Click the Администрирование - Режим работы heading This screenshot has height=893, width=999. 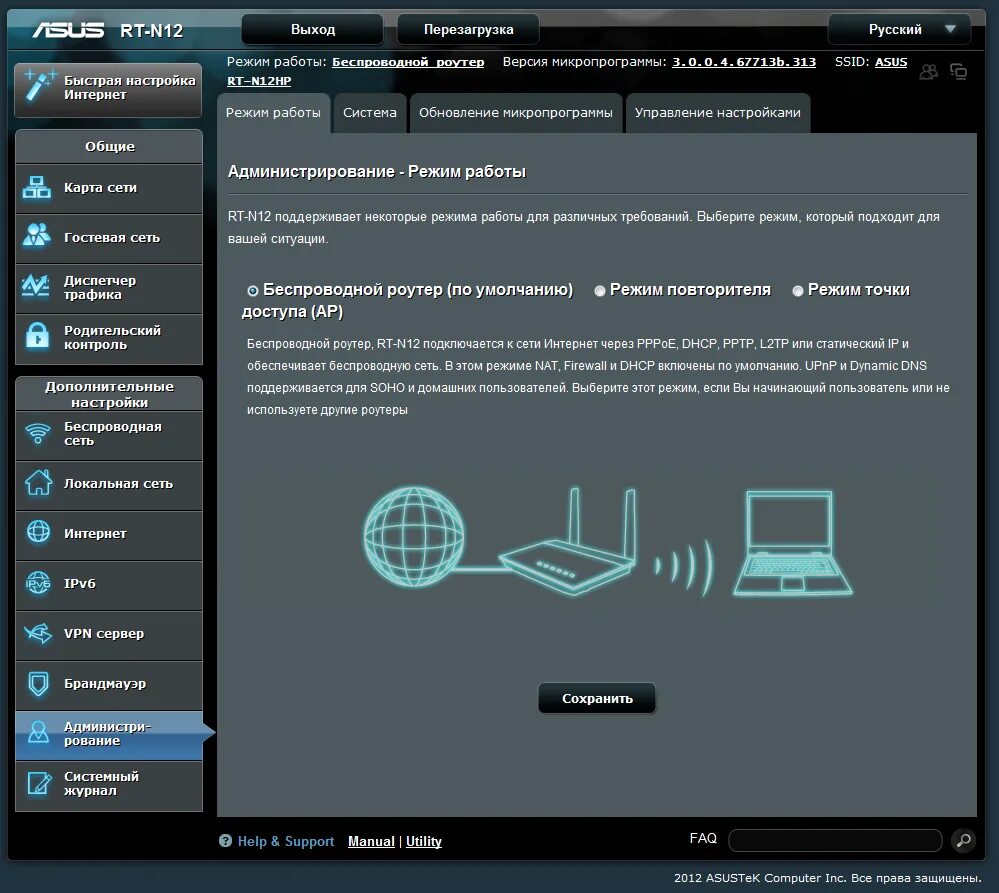377,171
